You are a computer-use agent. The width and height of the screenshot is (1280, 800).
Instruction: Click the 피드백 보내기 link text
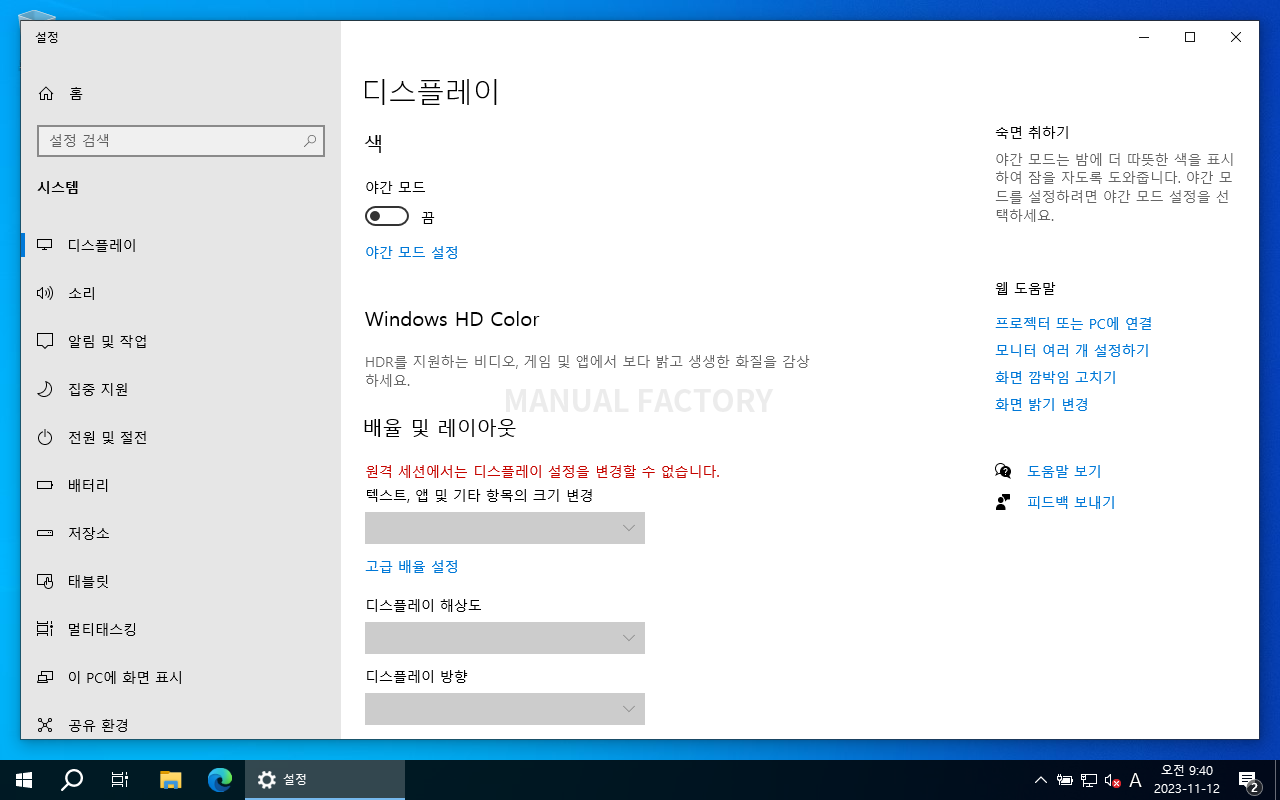click(1071, 502)
